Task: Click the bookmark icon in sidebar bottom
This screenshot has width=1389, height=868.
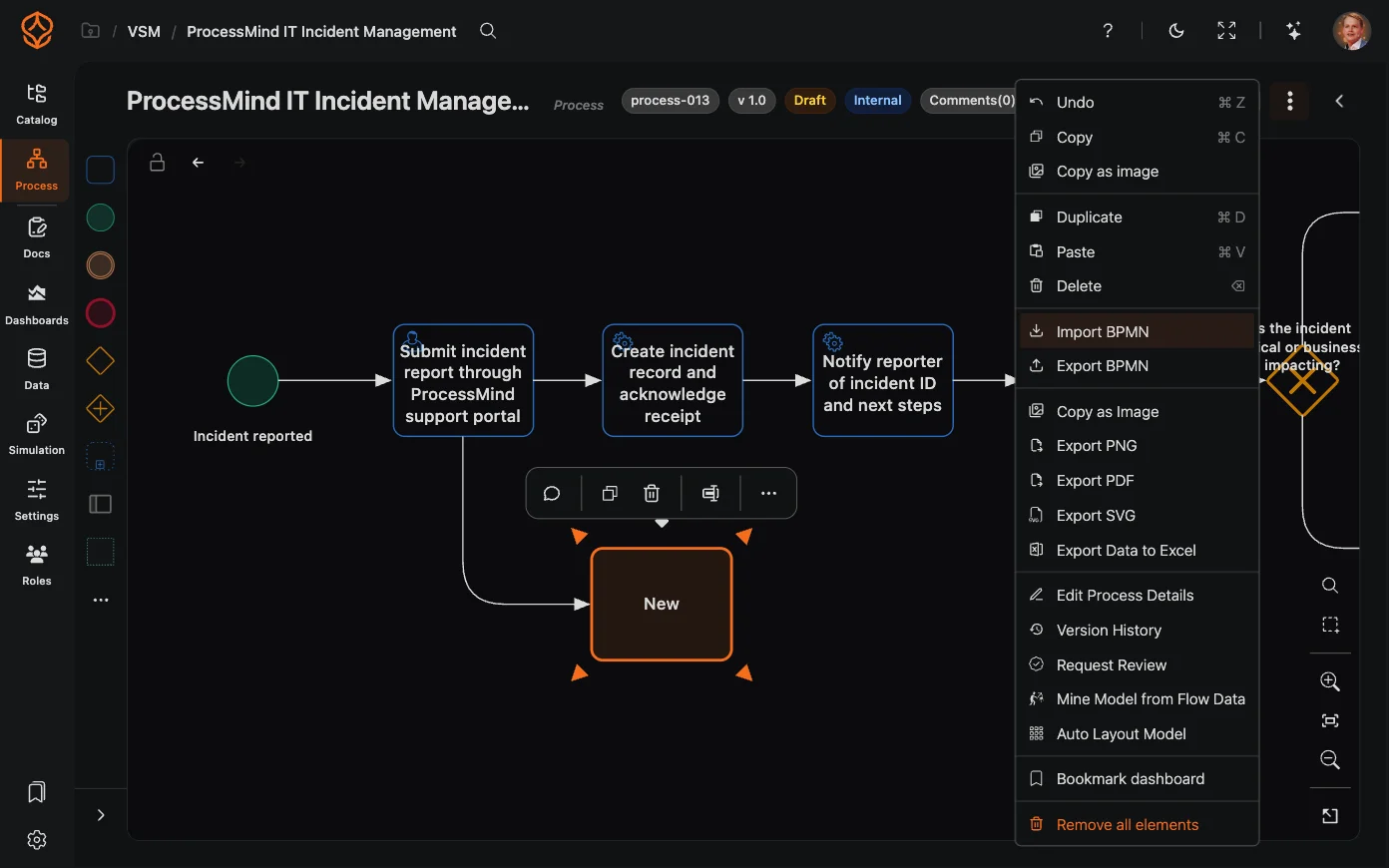Action: coord(37,792)
